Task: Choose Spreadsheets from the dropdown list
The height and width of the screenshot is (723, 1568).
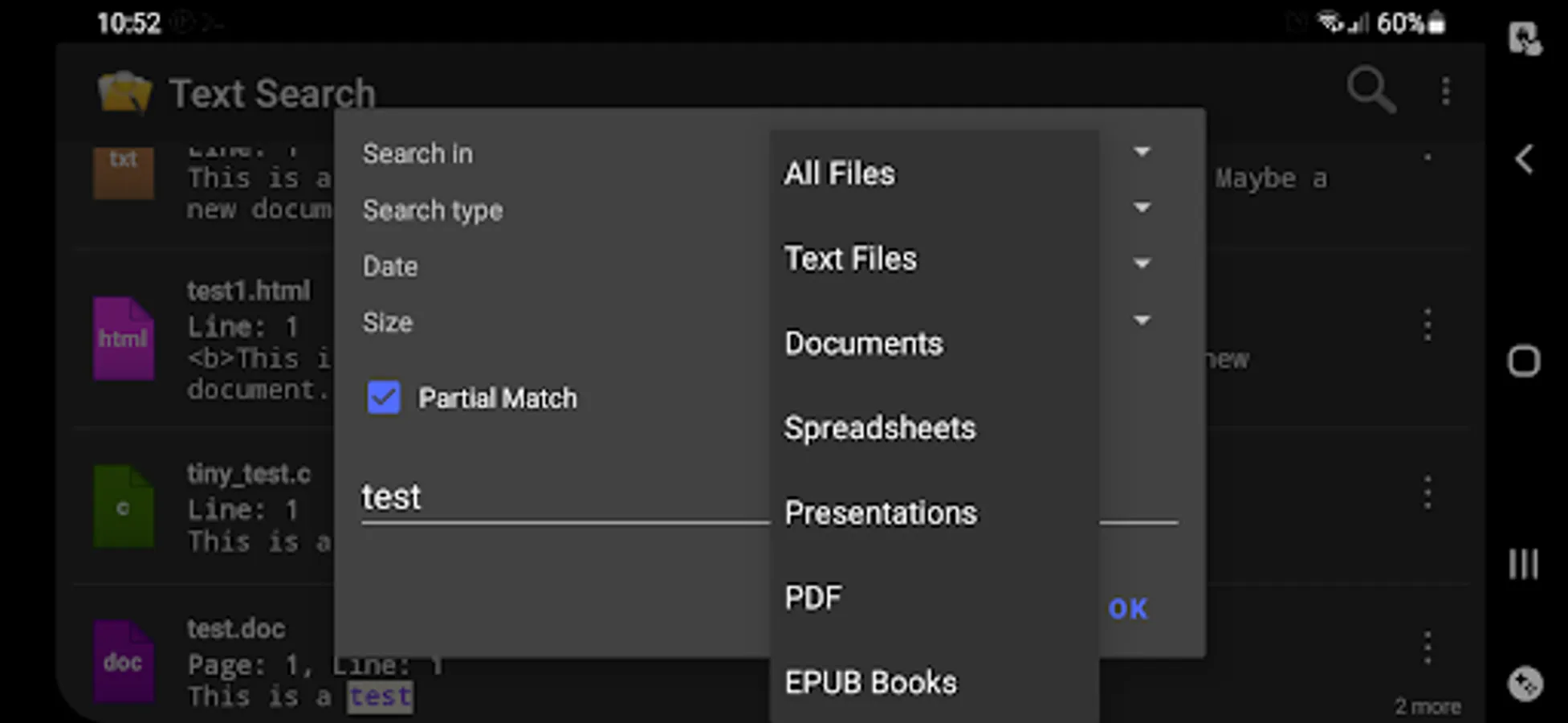Action: coord(880,428)
